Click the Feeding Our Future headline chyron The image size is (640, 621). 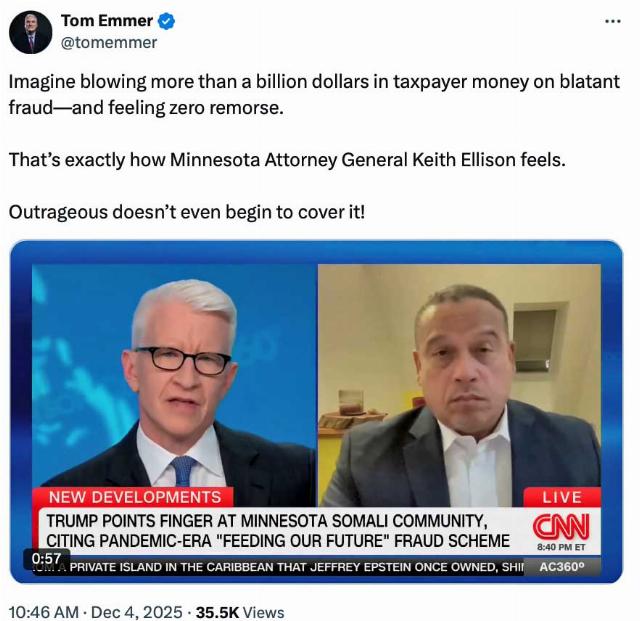(278, 531)
